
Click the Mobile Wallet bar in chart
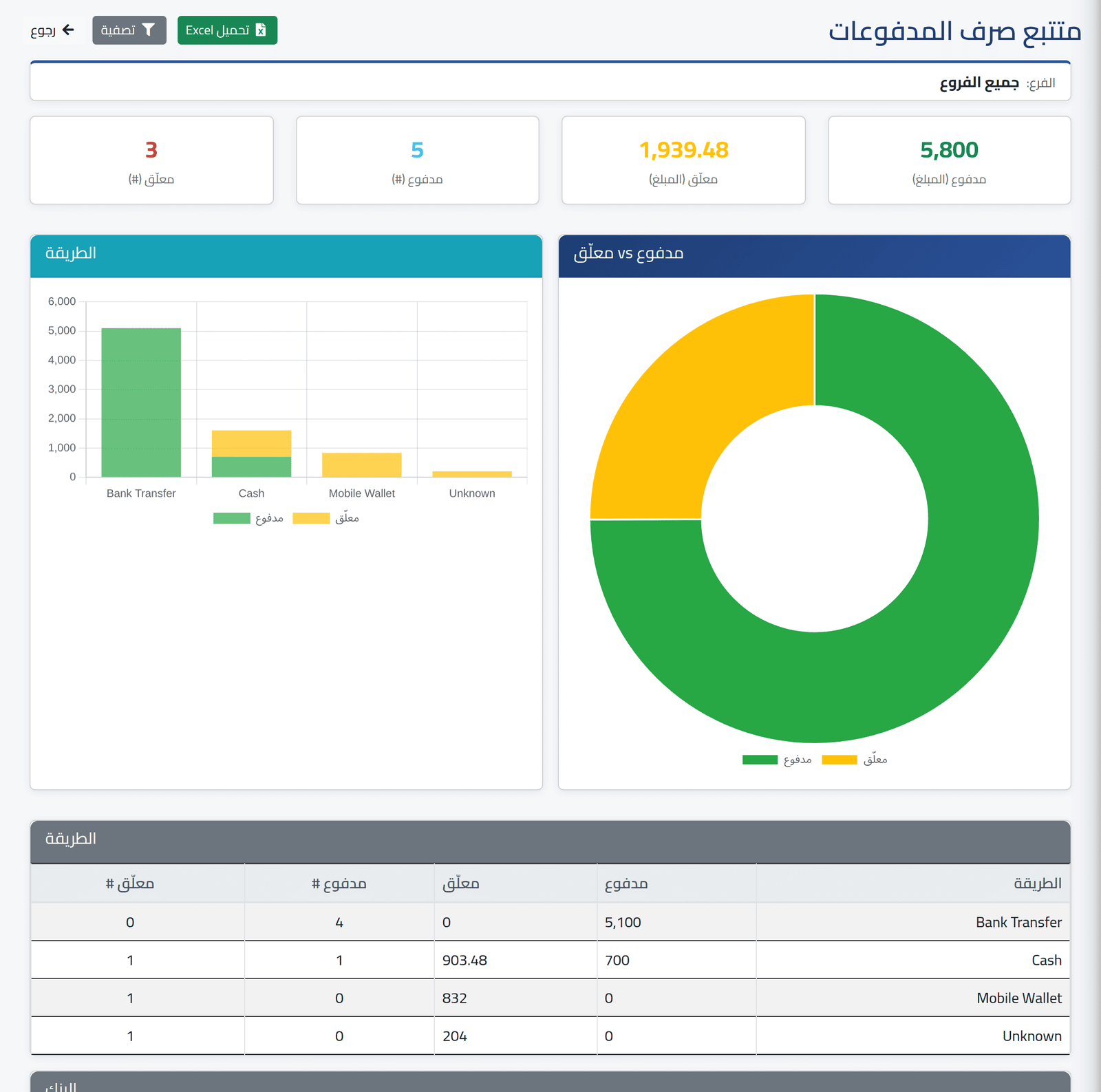coord(362,465)
